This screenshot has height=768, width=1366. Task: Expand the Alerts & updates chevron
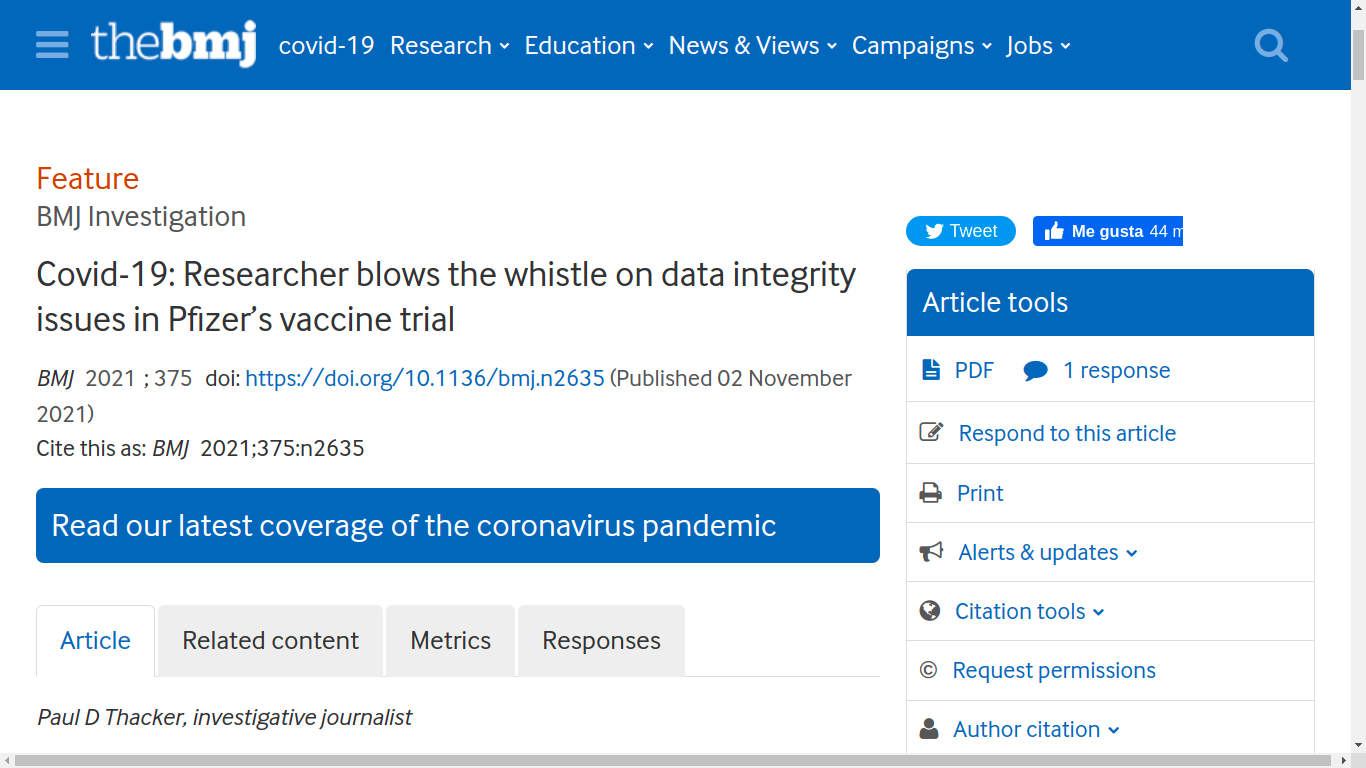(x=1131, y=553)
